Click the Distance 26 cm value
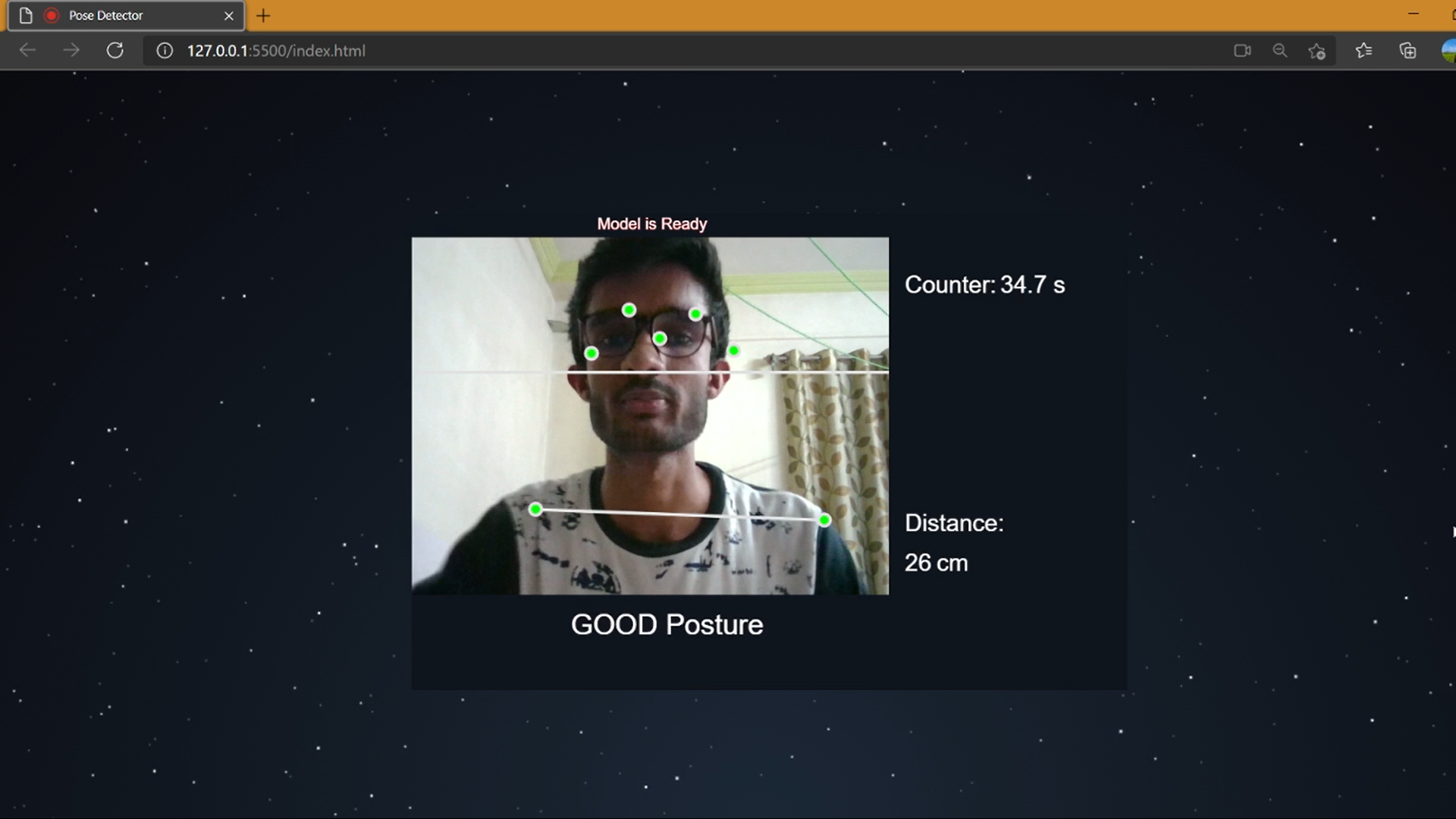This screenshot has width=1456, height=819. (x=936, y=563)
